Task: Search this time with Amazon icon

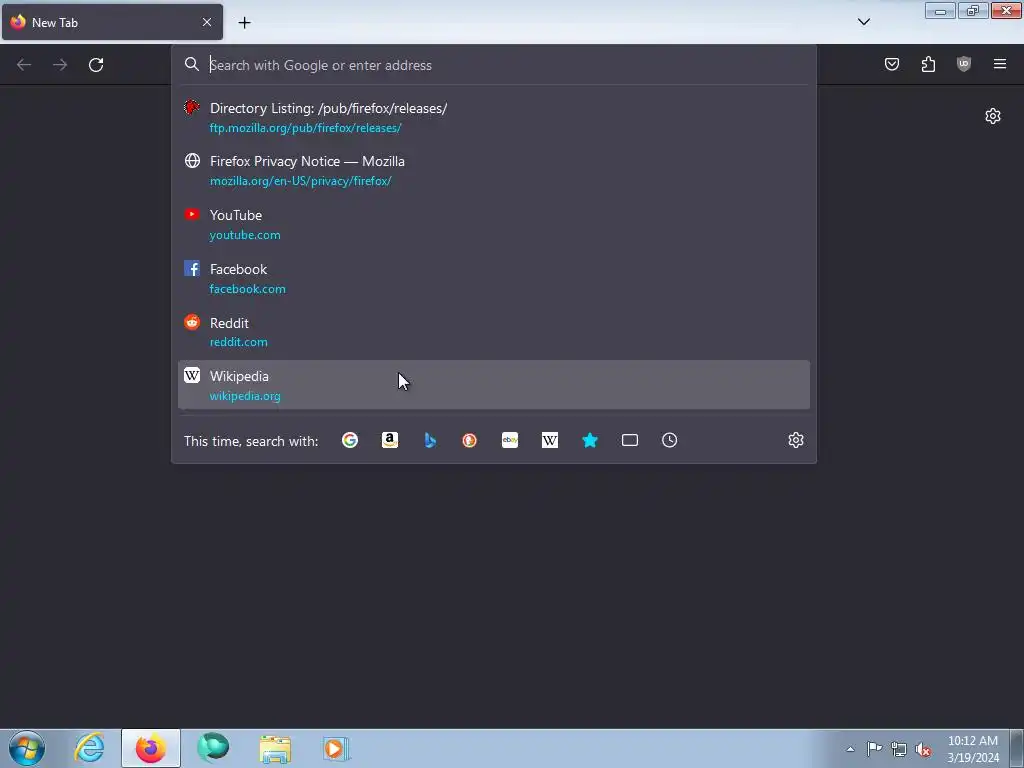Action: click(x=390, y=440)
